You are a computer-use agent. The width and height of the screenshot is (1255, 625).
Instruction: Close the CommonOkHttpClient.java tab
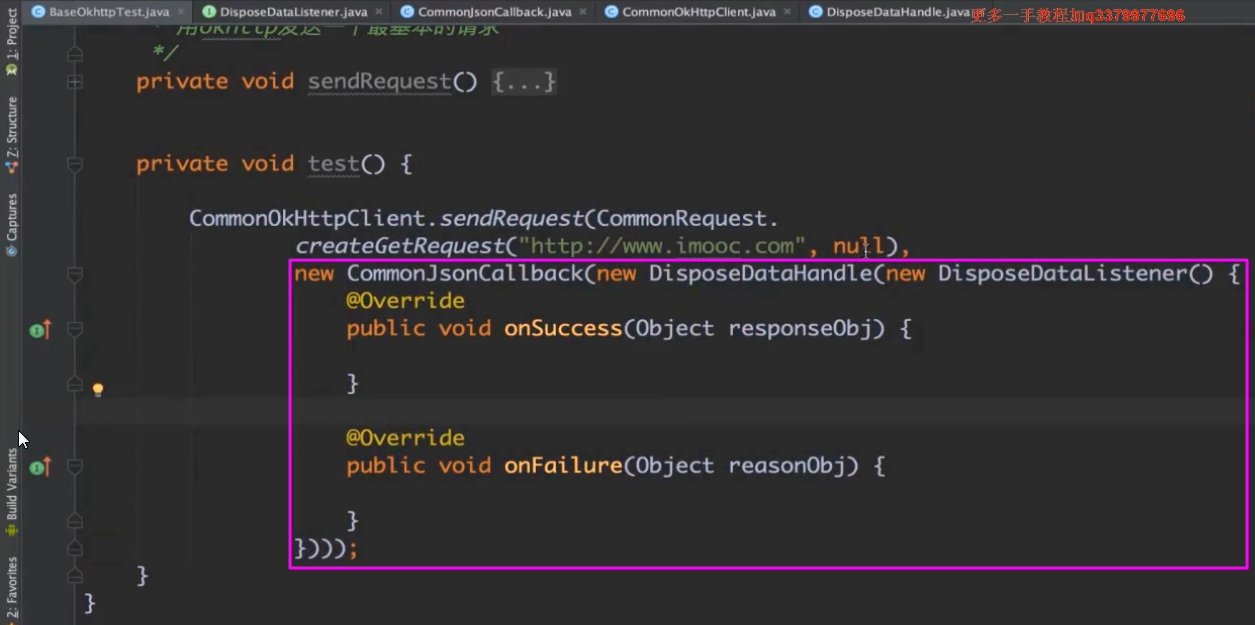click(788, 12)
